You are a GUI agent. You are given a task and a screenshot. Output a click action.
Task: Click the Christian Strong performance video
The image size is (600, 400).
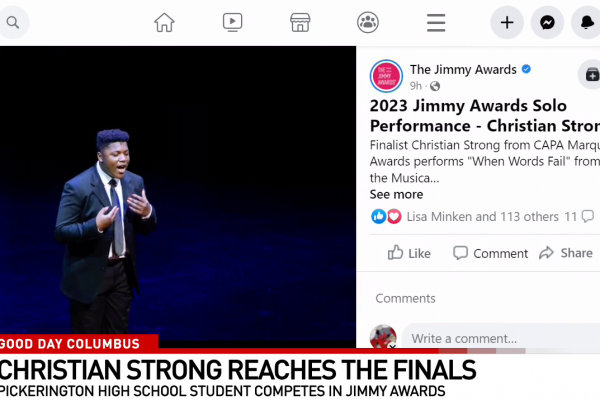pos(178,197)
